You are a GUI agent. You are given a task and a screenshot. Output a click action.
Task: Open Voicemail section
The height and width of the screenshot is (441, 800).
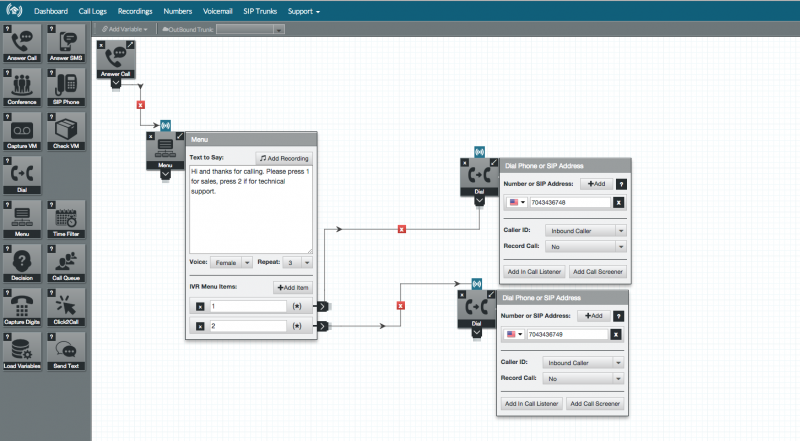(x=217, y=11)
